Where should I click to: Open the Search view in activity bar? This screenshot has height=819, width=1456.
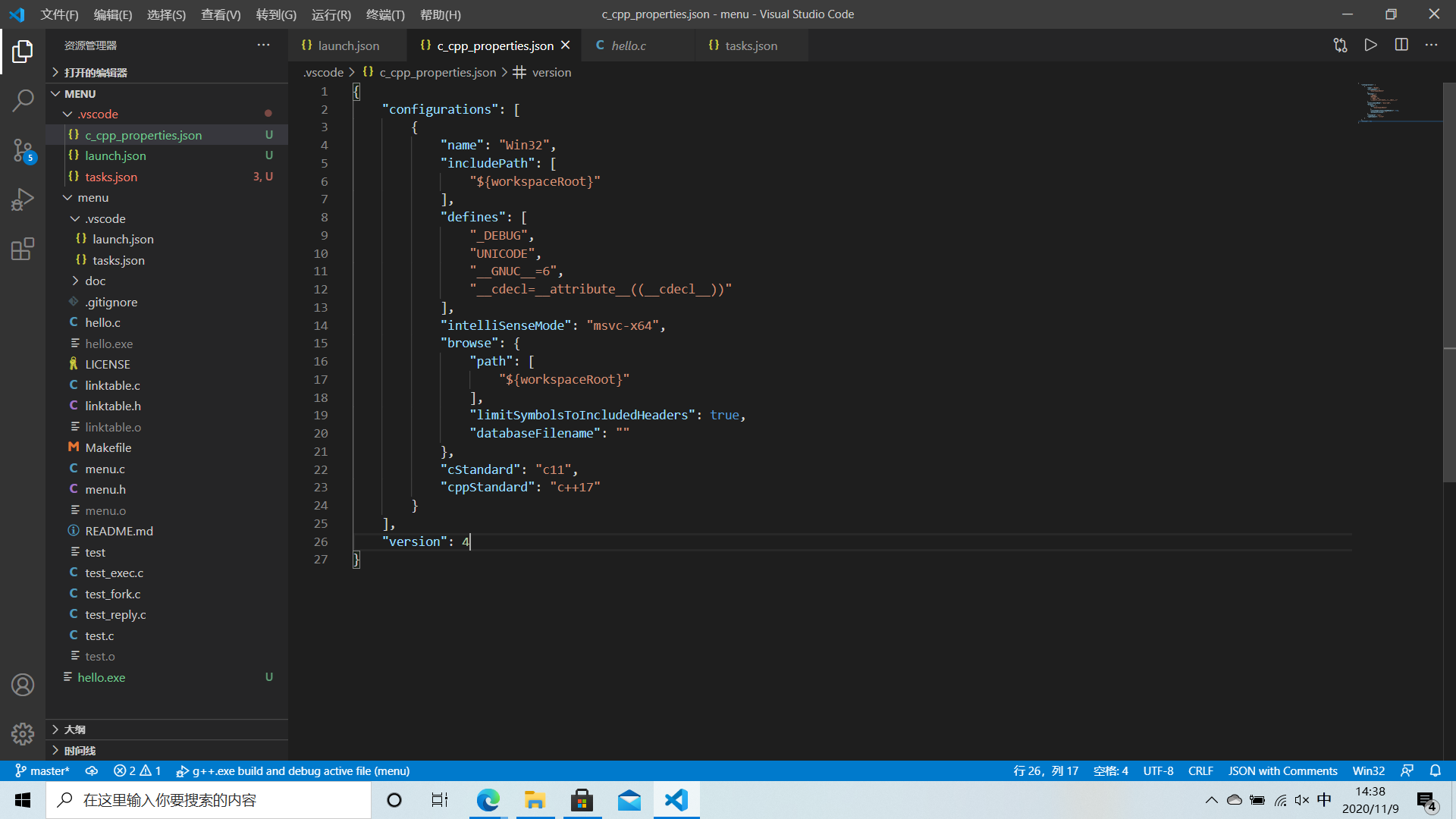[x=23, y=100]
